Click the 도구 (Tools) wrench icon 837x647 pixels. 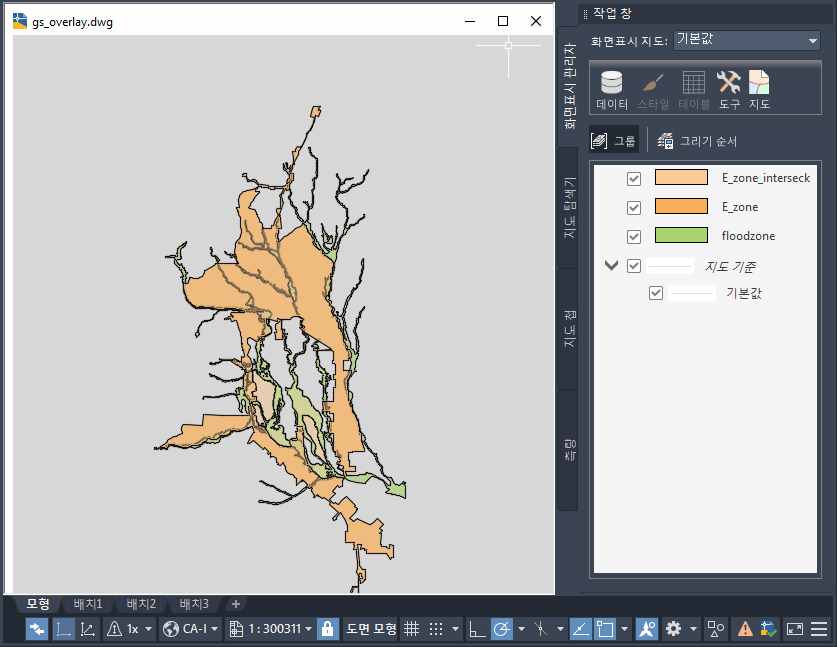729,89
